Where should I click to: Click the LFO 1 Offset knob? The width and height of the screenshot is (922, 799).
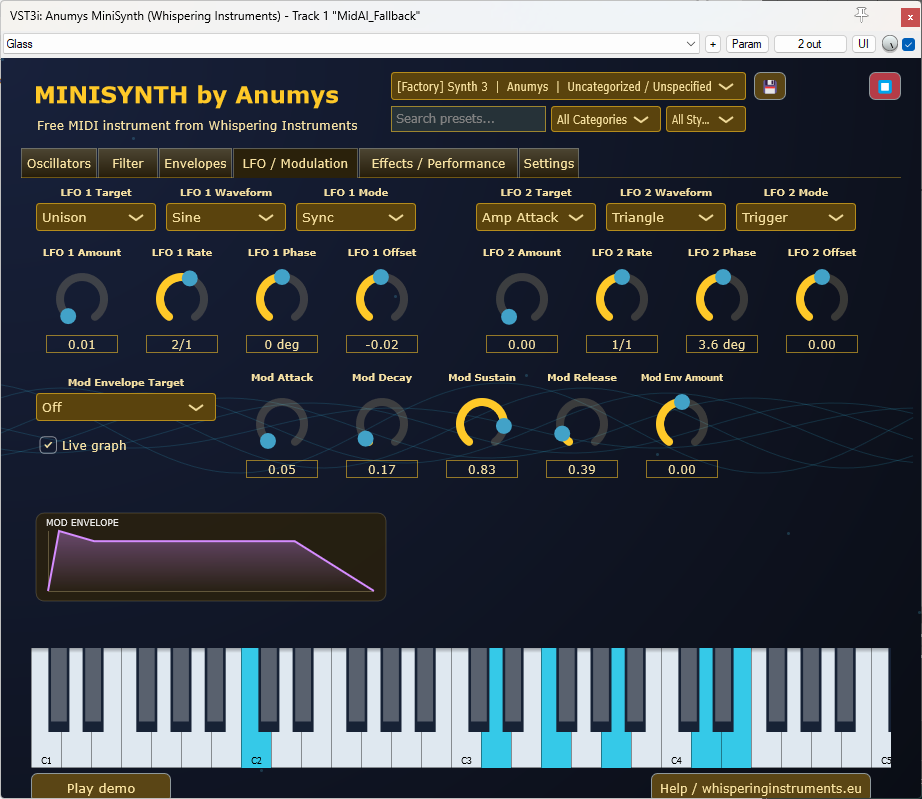click(382, 297)
